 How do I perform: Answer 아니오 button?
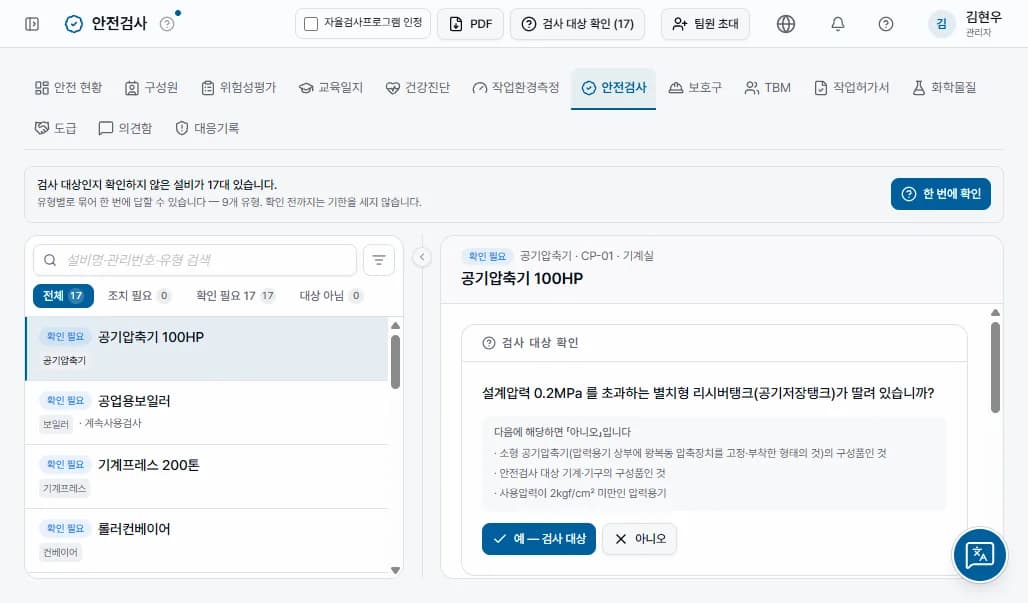[639, 539]
